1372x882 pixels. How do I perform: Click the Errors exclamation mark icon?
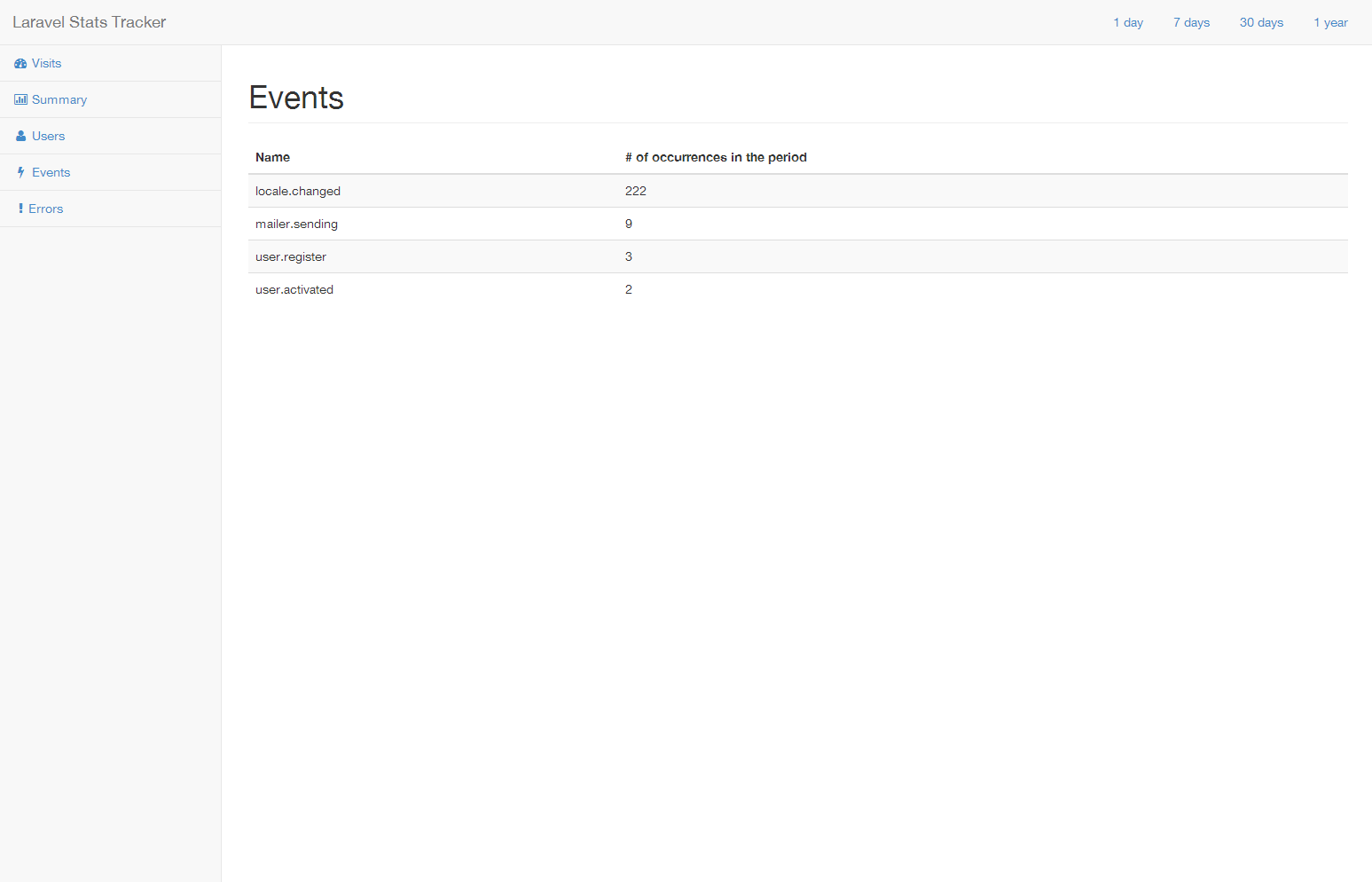[x=20, y=209]
